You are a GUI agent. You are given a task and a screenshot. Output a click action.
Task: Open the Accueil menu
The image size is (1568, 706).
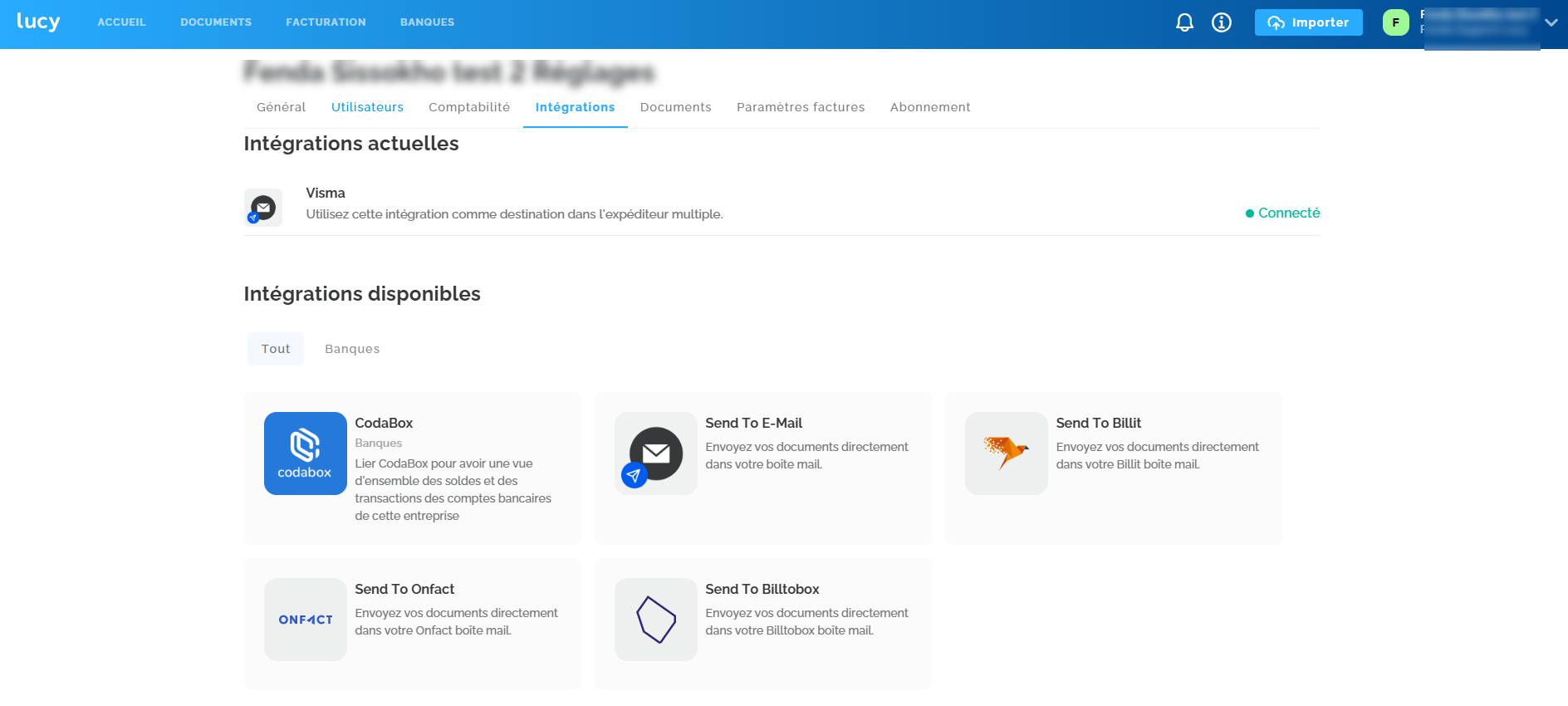pyautogui.click(x=121, y=22)
